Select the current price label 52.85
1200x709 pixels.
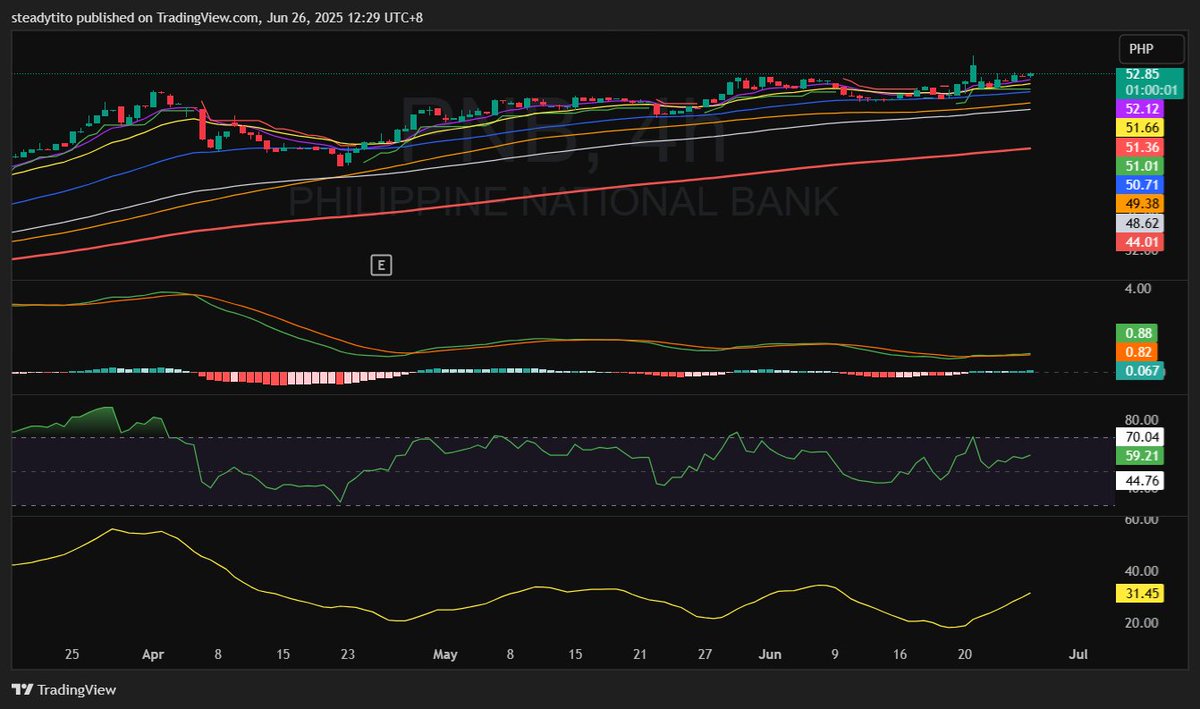coord(1142,74)
